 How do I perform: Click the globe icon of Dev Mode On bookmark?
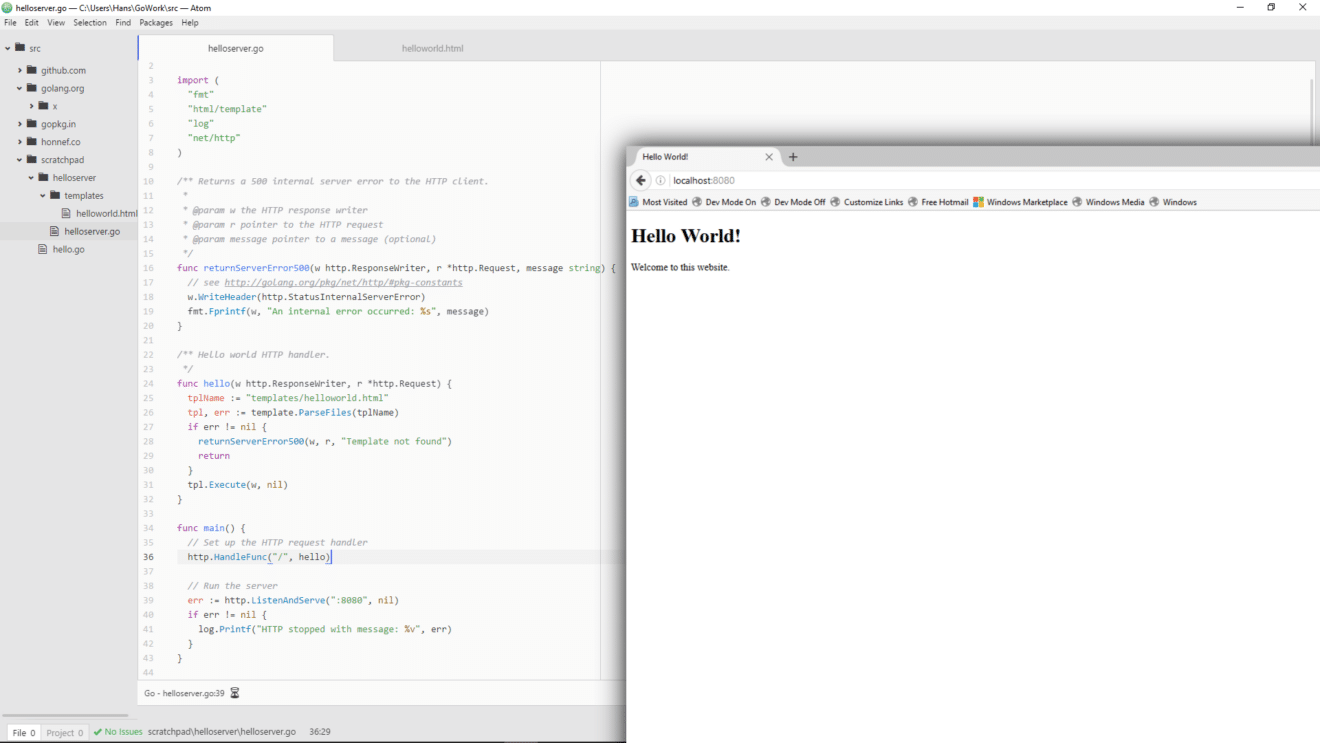tap(697, 202)
